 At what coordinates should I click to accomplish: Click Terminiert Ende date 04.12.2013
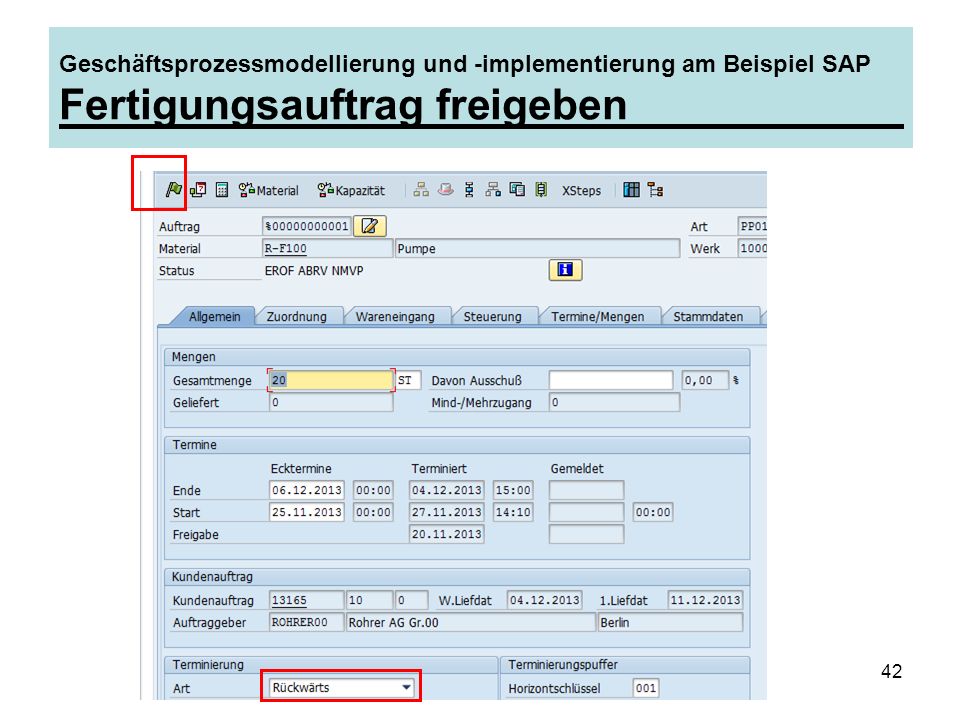pyautogui.click(x=446, y=490)
